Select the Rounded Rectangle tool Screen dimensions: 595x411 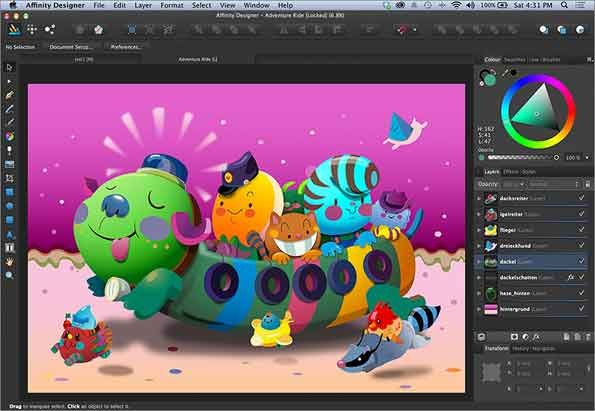(9, 220)
